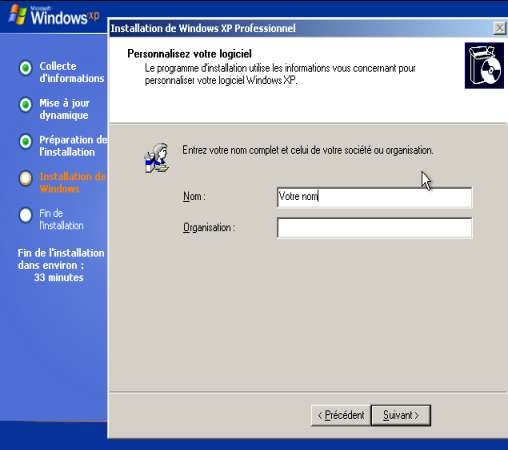Continue with the Suivant button
The height and width of the screenshot is (450, 508).
click(x=401, y=415)
